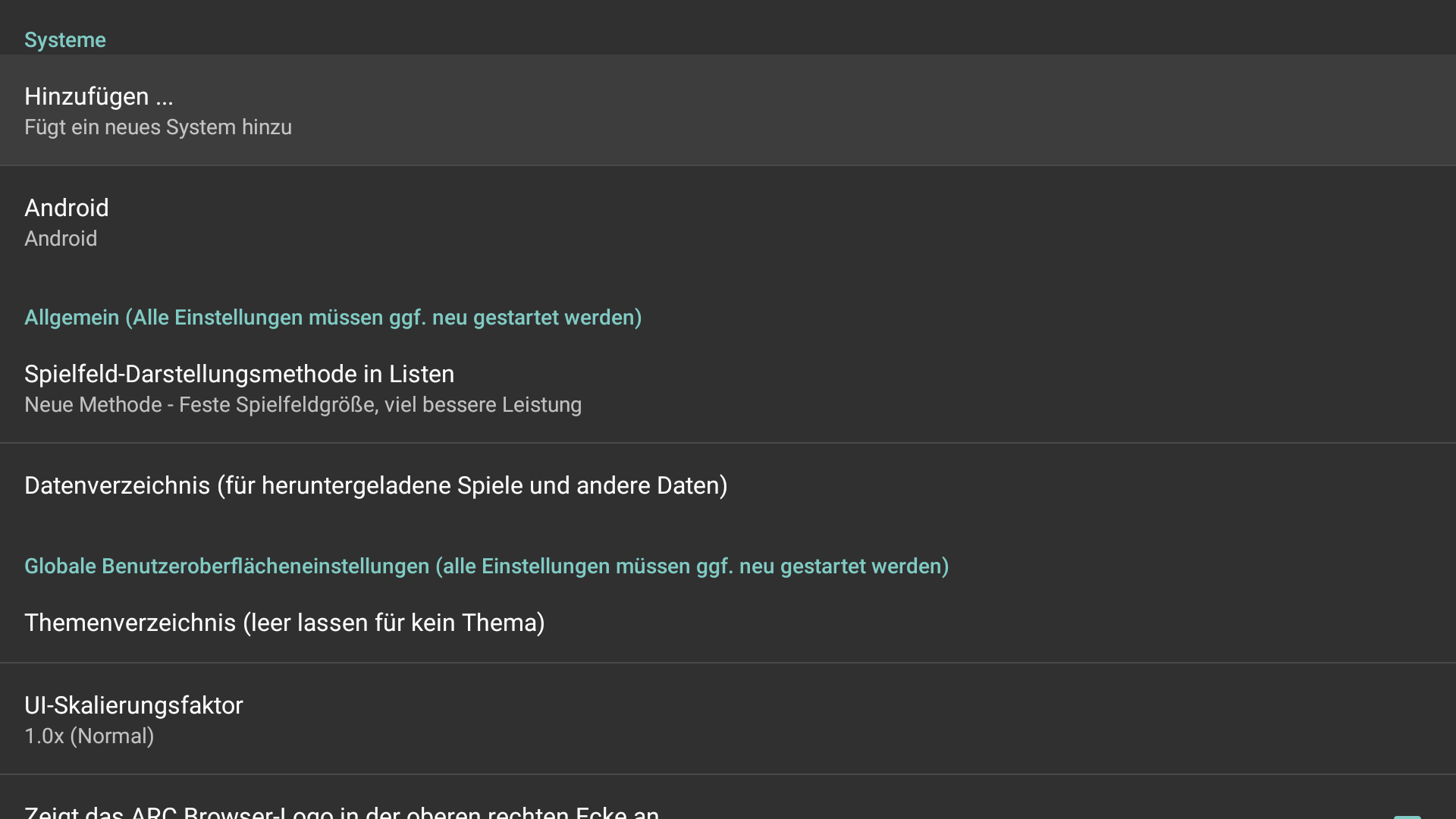Toggle the ARC Browser logo checkbox
1456x819 pixels.
click(x=1407, y=816)
